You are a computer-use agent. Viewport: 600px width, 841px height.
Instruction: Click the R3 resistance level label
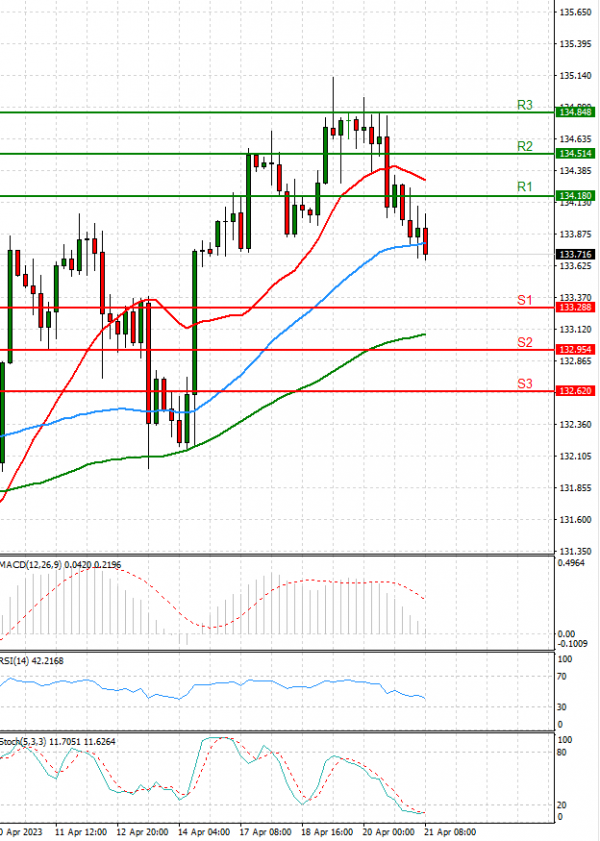(x=524, y=105)
